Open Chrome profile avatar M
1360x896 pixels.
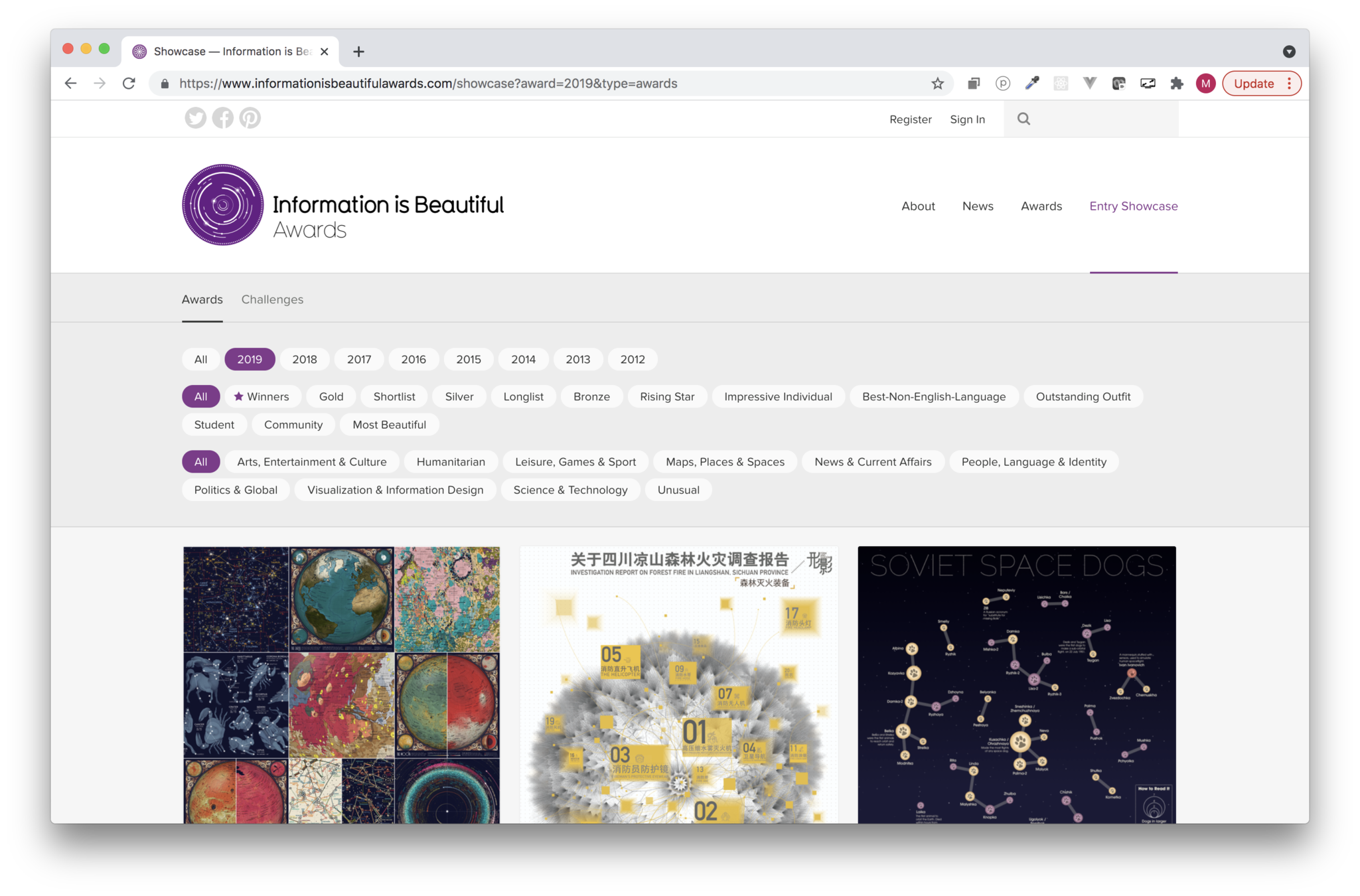pyautogui.click(x=1205, y=84)
